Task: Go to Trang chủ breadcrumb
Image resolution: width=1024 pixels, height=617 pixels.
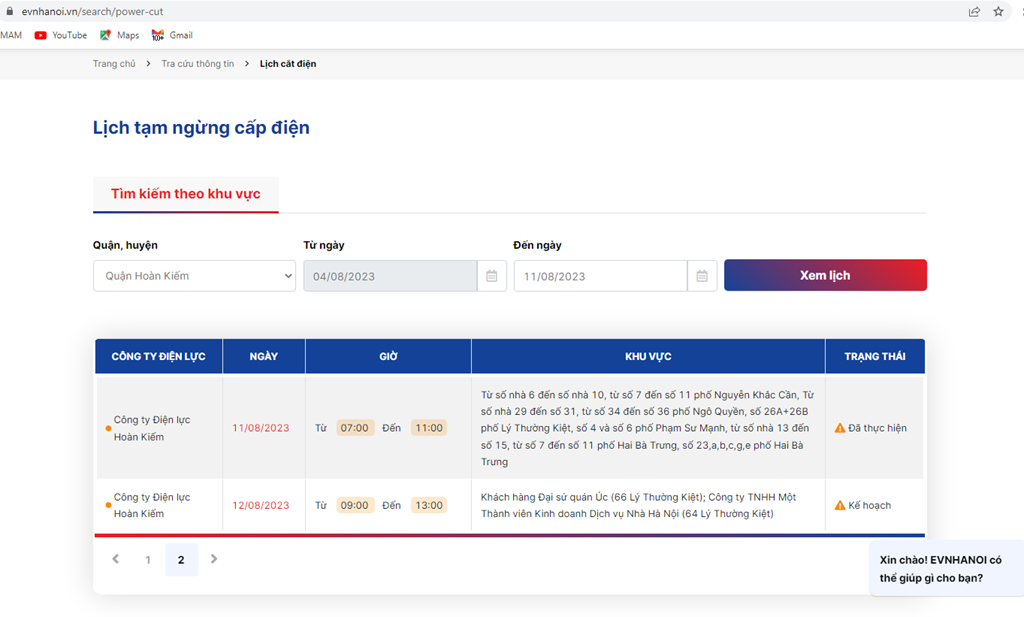Action: (x=114, y=64)
